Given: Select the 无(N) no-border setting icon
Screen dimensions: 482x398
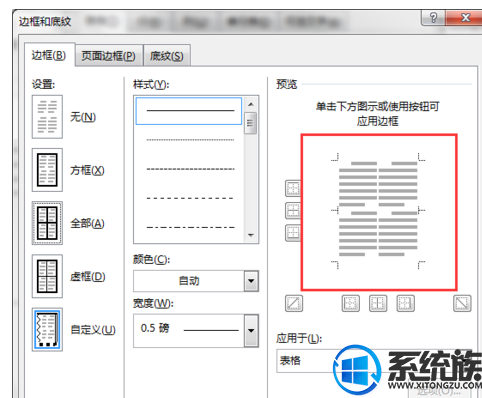Looking at the screenshot, I should point(47,117).
